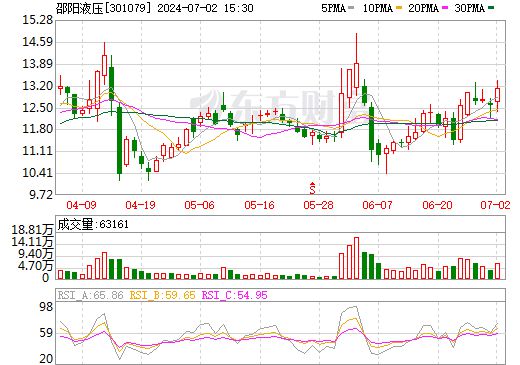Click the 11.11 price axis label
This screenshot has width=520, height=365.
click(37, 151)
